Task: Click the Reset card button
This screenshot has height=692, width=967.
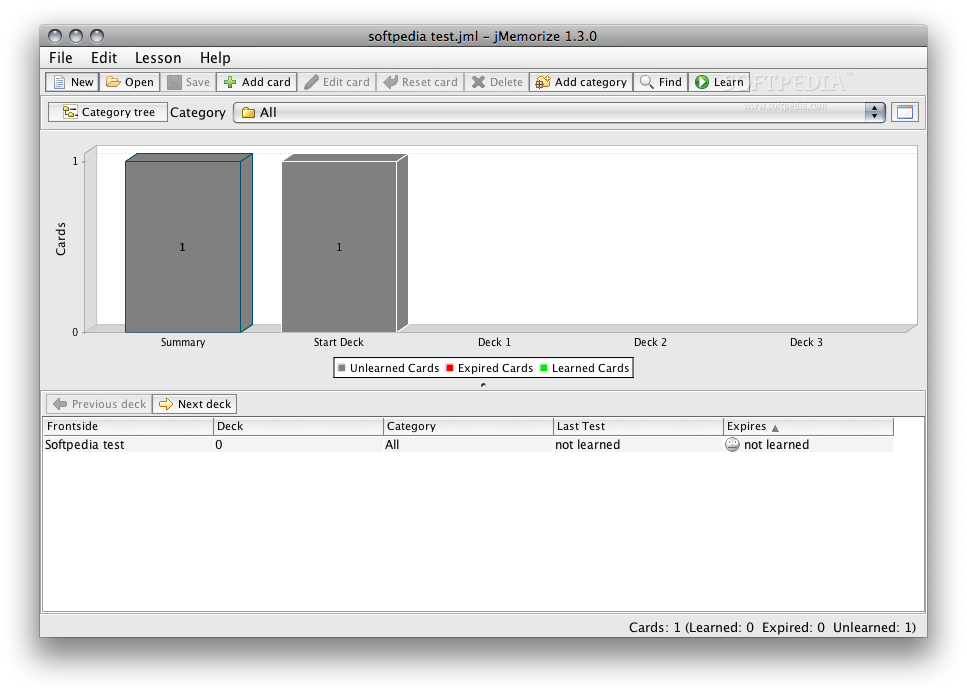Action: click(420, 82)
